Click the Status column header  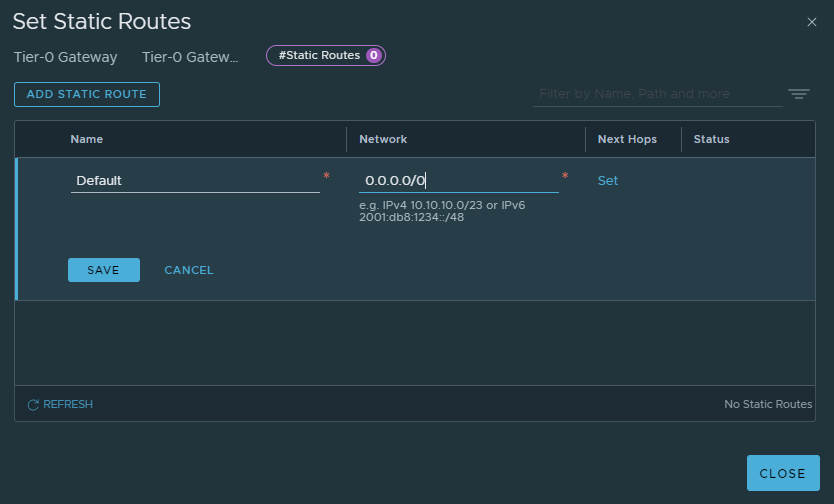click(711, 139)
